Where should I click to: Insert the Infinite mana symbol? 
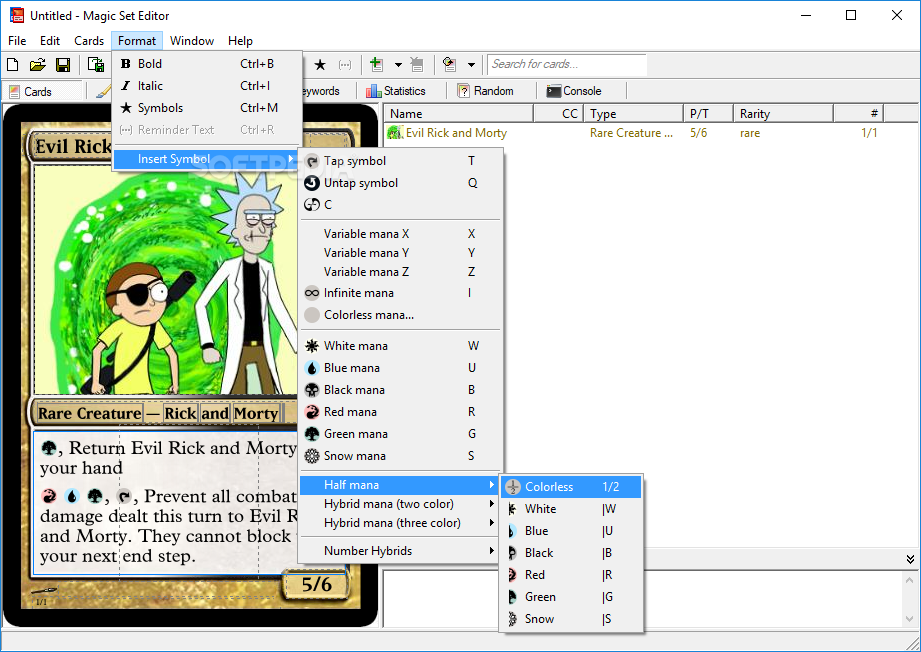(401, 293)
